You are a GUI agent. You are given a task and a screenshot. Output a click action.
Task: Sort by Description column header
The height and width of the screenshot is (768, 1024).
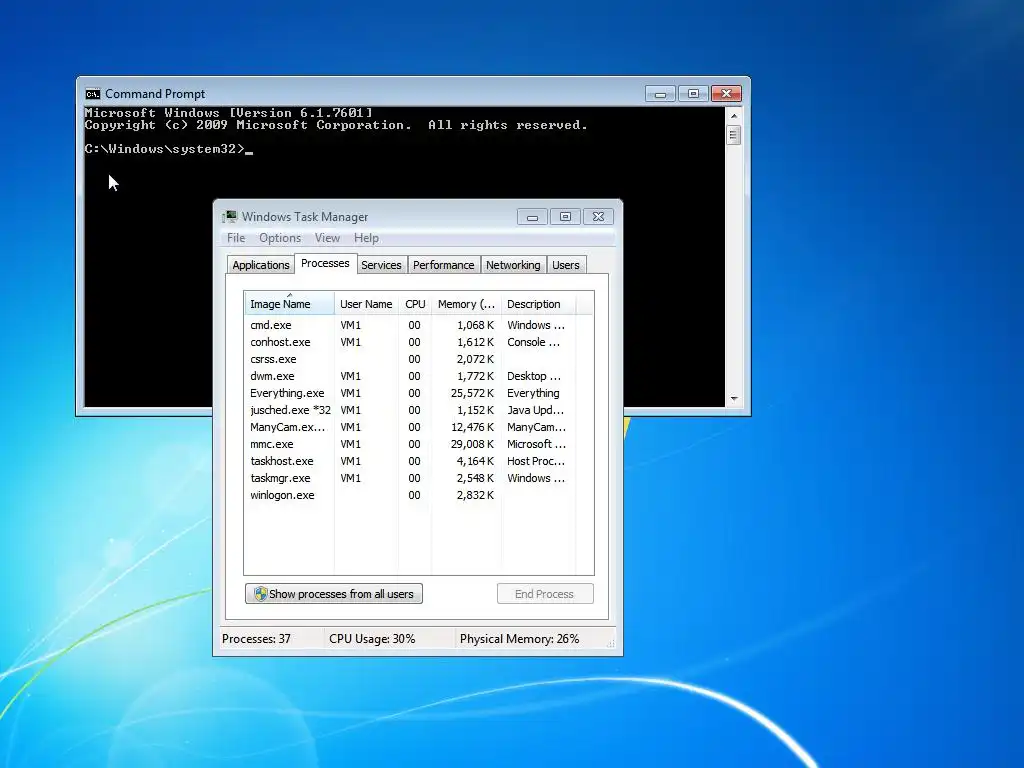(538, 304)
